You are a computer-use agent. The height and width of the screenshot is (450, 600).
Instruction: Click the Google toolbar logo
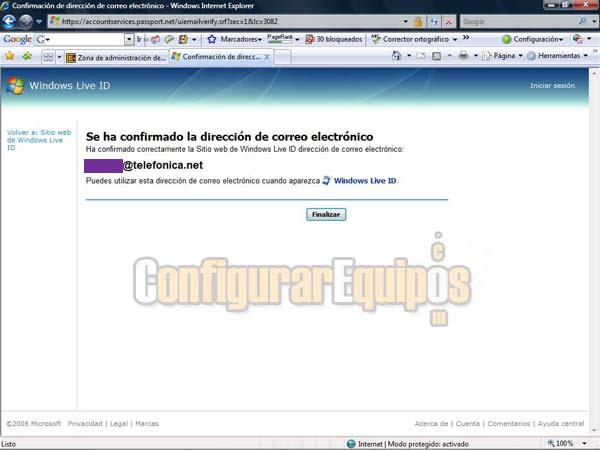[x=18, y=39]
